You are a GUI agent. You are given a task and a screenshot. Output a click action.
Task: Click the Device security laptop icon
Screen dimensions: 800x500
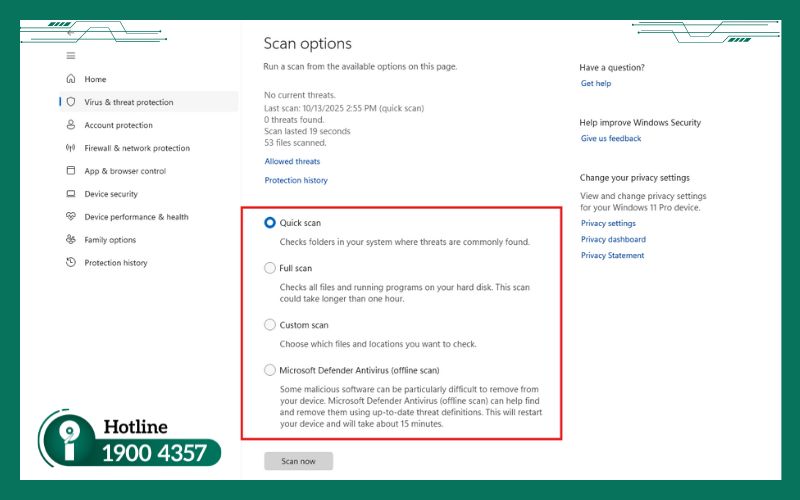point(71,194)
